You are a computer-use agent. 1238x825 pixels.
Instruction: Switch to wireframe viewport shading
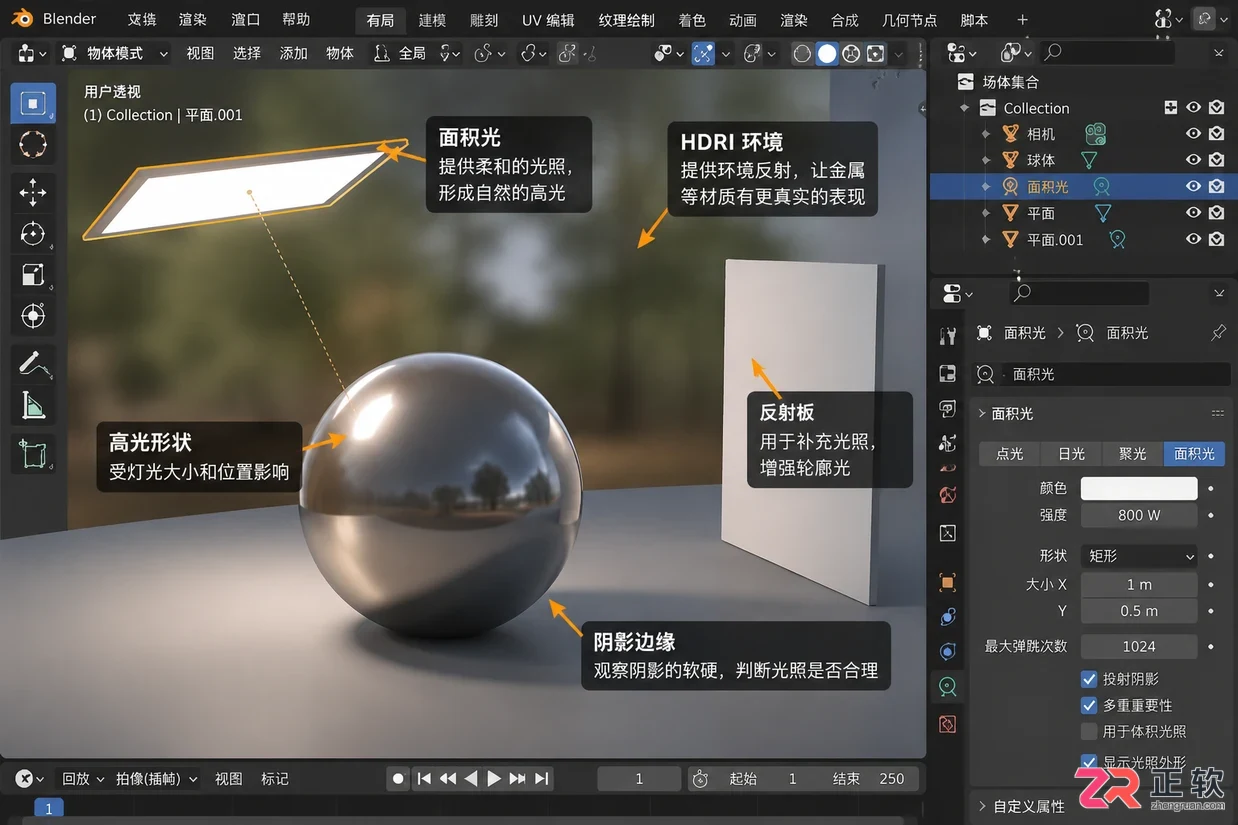(802, 53)
